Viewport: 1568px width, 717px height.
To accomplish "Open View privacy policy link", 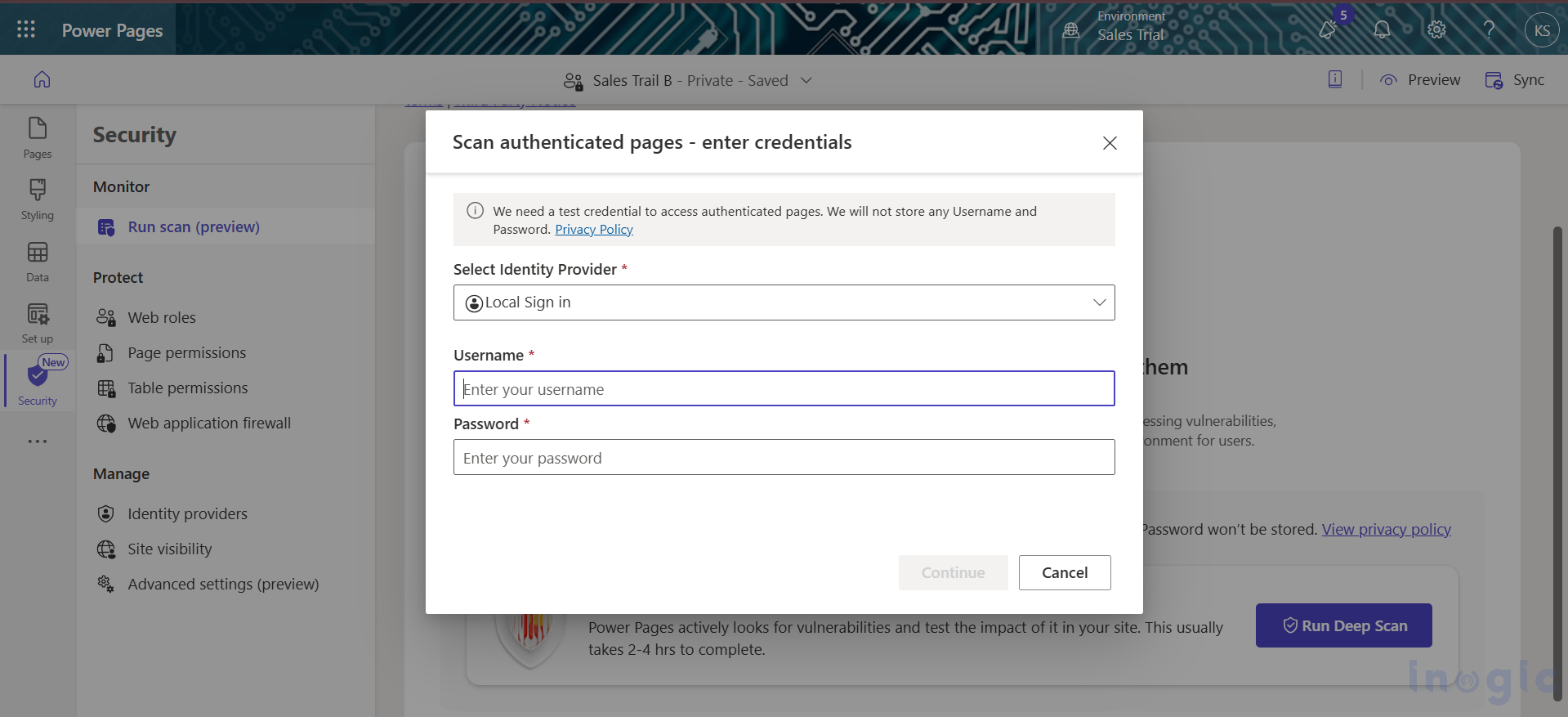I will pos(1387,529).
